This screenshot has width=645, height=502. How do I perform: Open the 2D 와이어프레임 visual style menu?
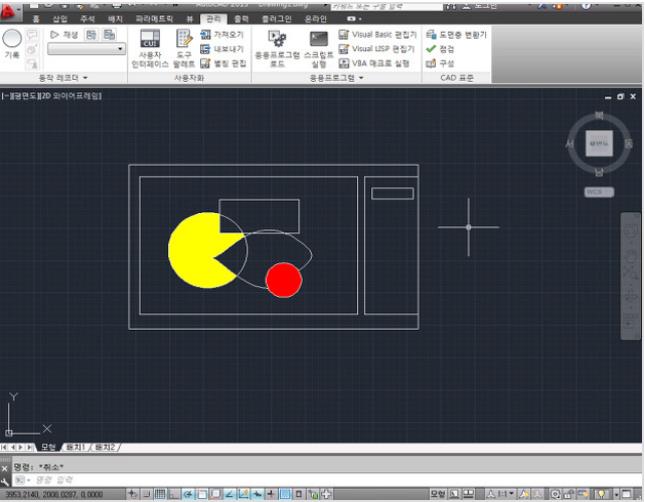coord(71,96)
